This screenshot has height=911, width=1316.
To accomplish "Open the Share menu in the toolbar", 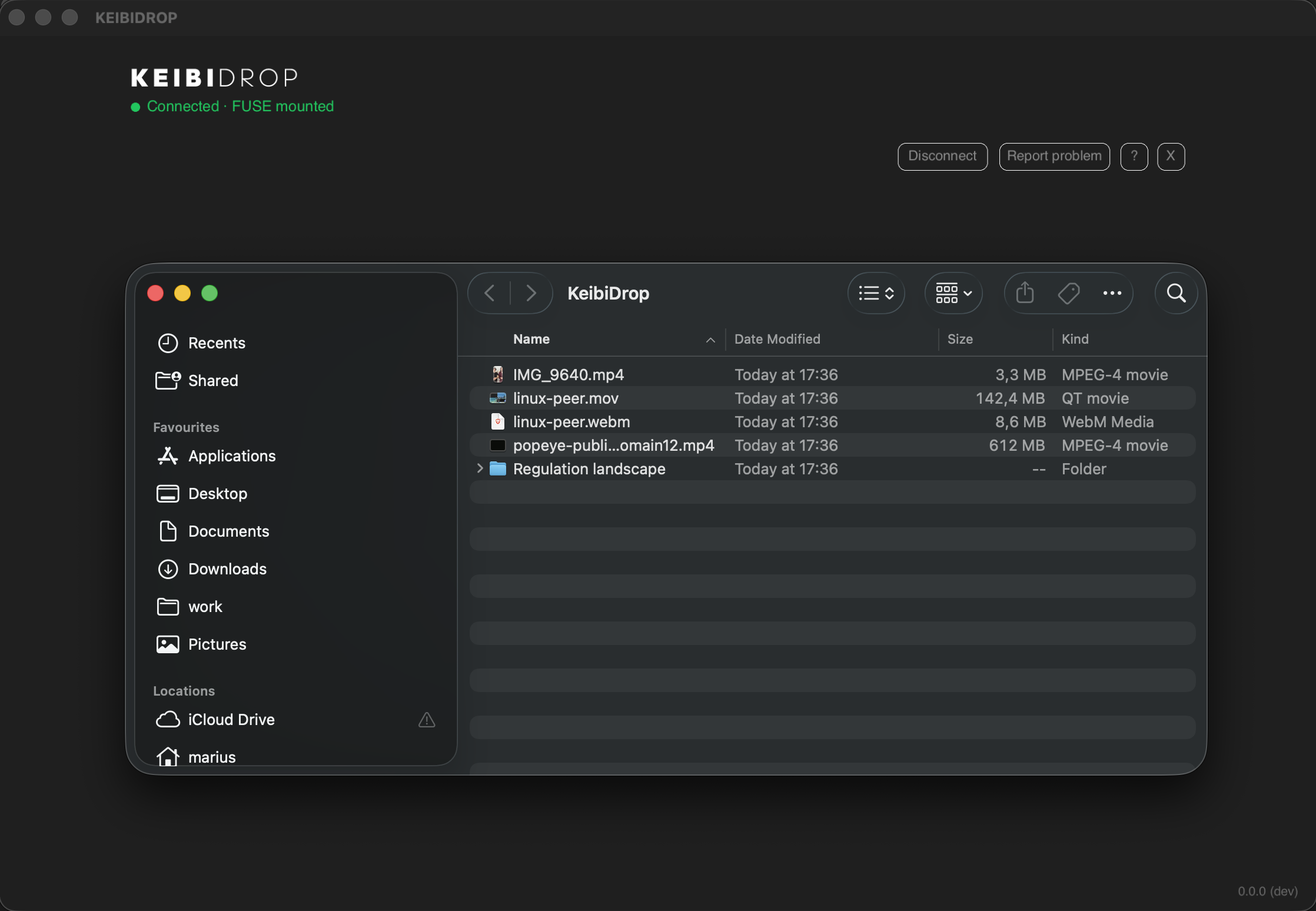I will pos(1025,292).
